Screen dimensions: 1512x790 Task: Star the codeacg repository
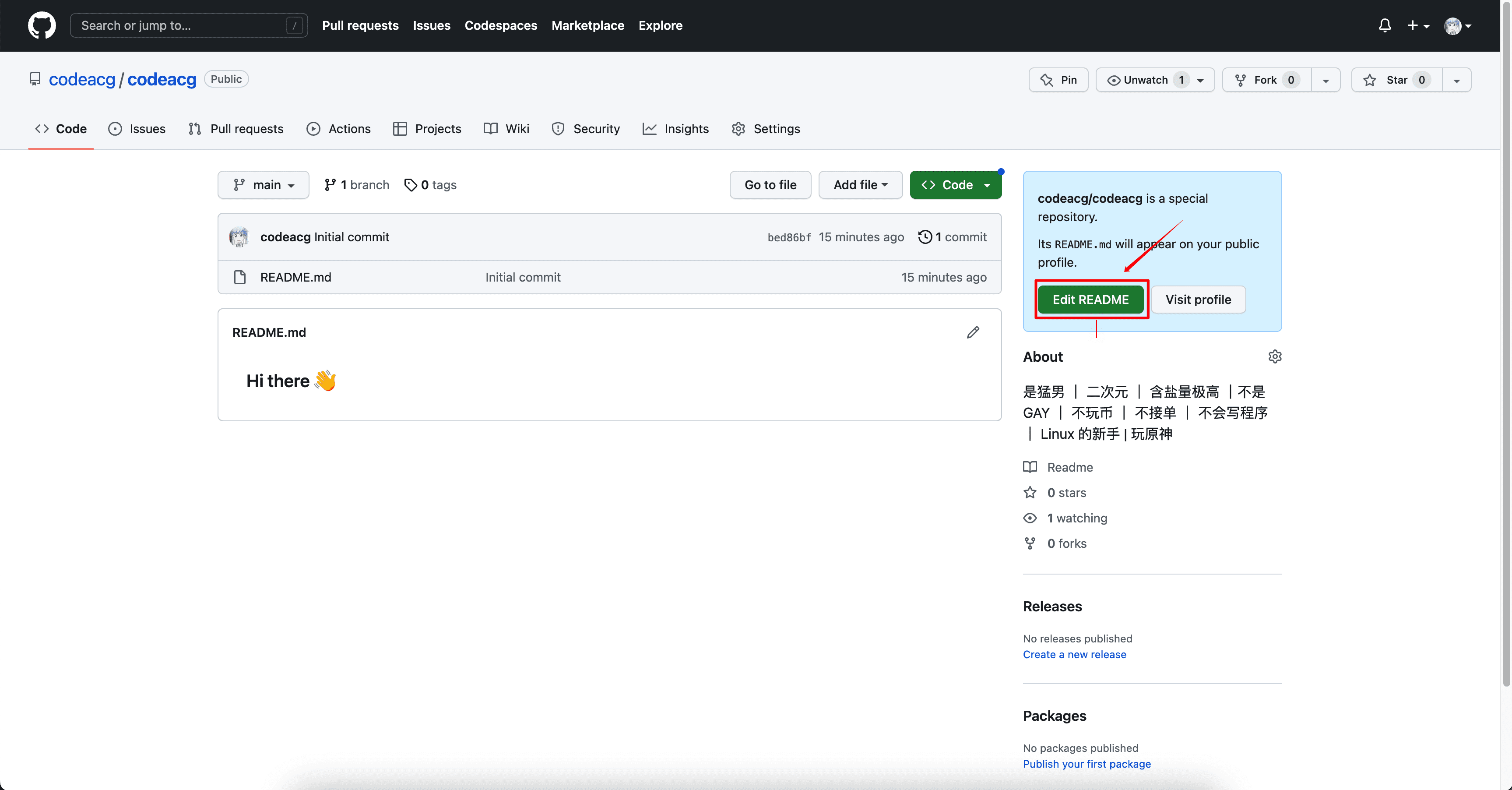1396,80
